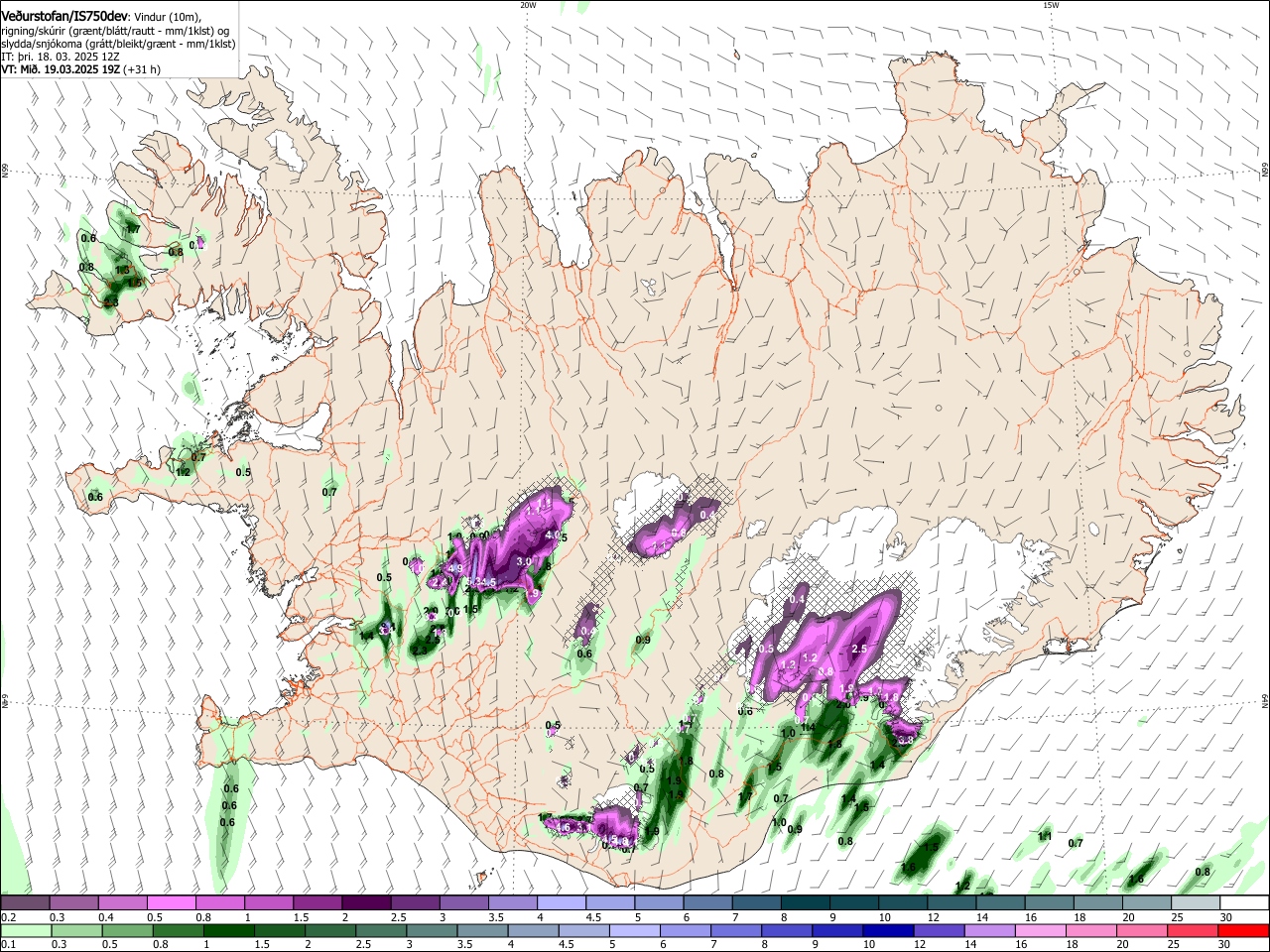Screen dimensions: 1270x952
Task: Click the 3.0 value in the western purple area
Action: [525, 561]
